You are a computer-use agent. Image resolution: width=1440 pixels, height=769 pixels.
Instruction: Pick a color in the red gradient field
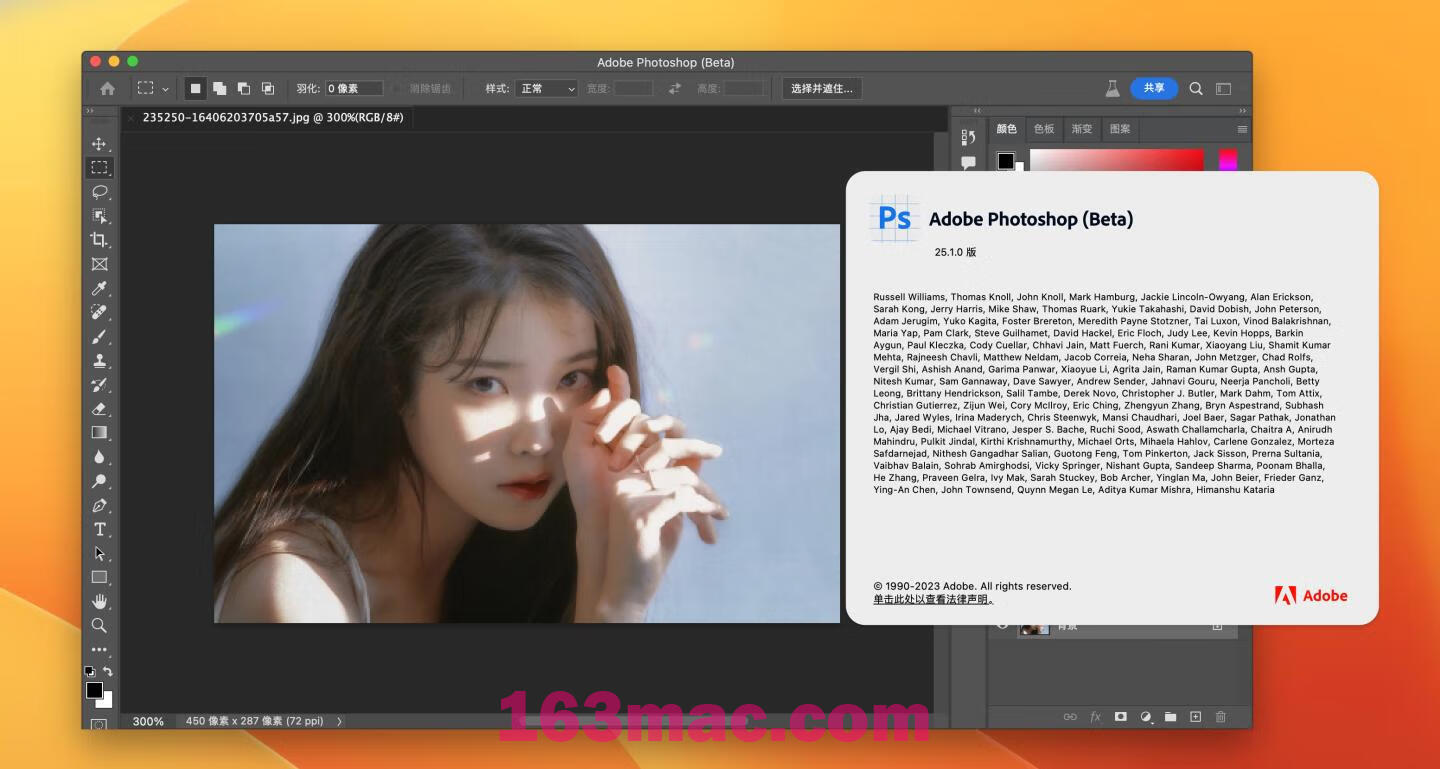(1117, 161)
